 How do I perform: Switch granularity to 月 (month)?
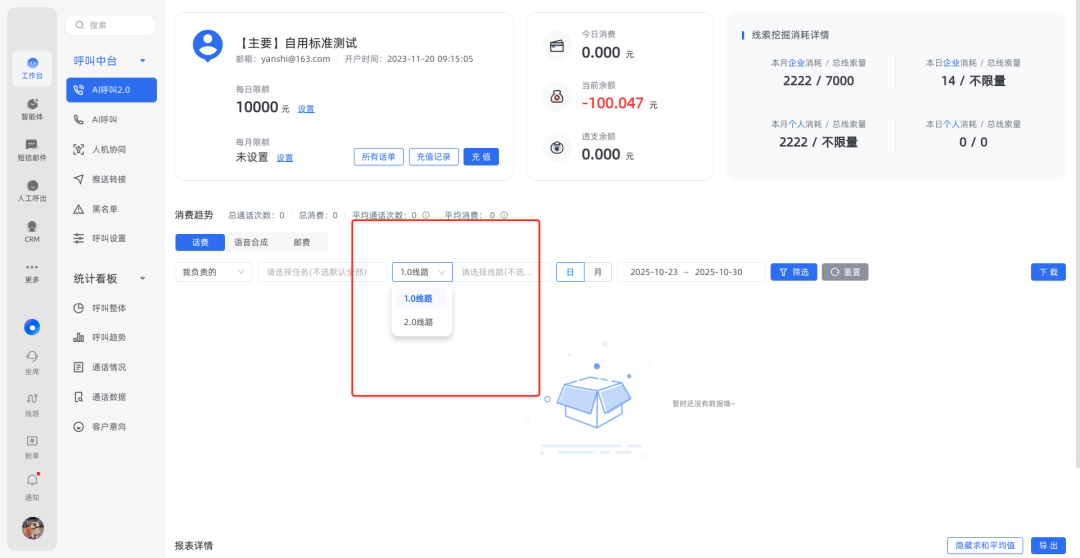click(x=597, y=272)
